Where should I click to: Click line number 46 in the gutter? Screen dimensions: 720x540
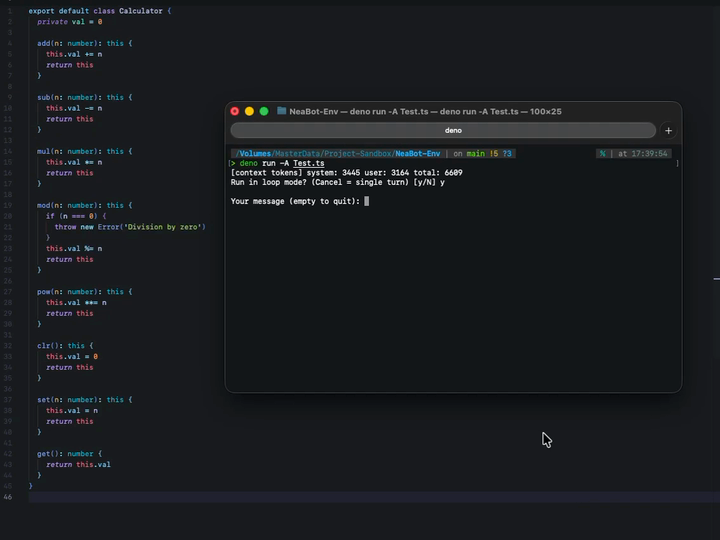tap(8, 497)
